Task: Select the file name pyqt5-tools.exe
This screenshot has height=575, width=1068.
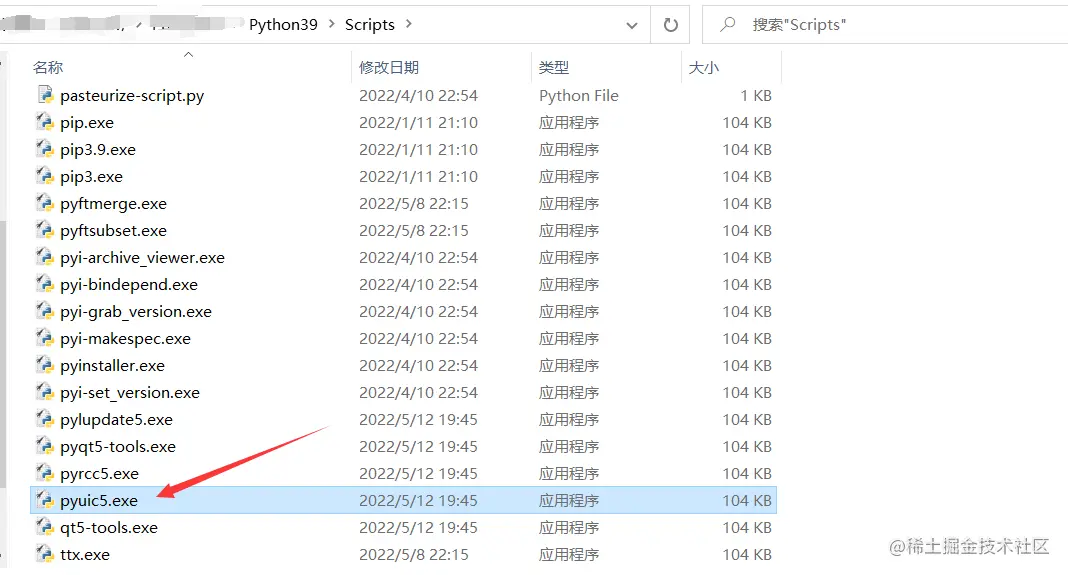Action: [118, 447]
